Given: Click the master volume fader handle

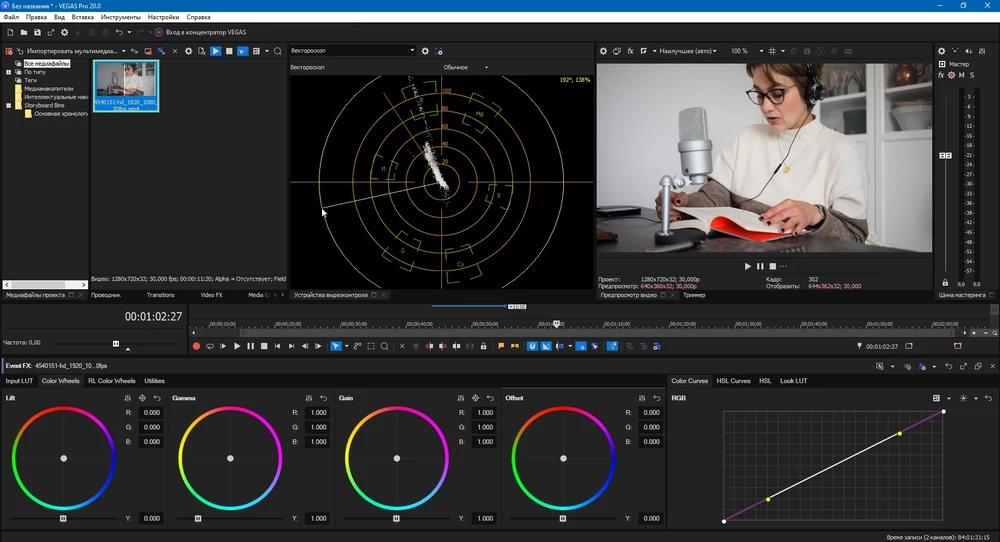Looking at the screenshot, I should tap(945, 156).
